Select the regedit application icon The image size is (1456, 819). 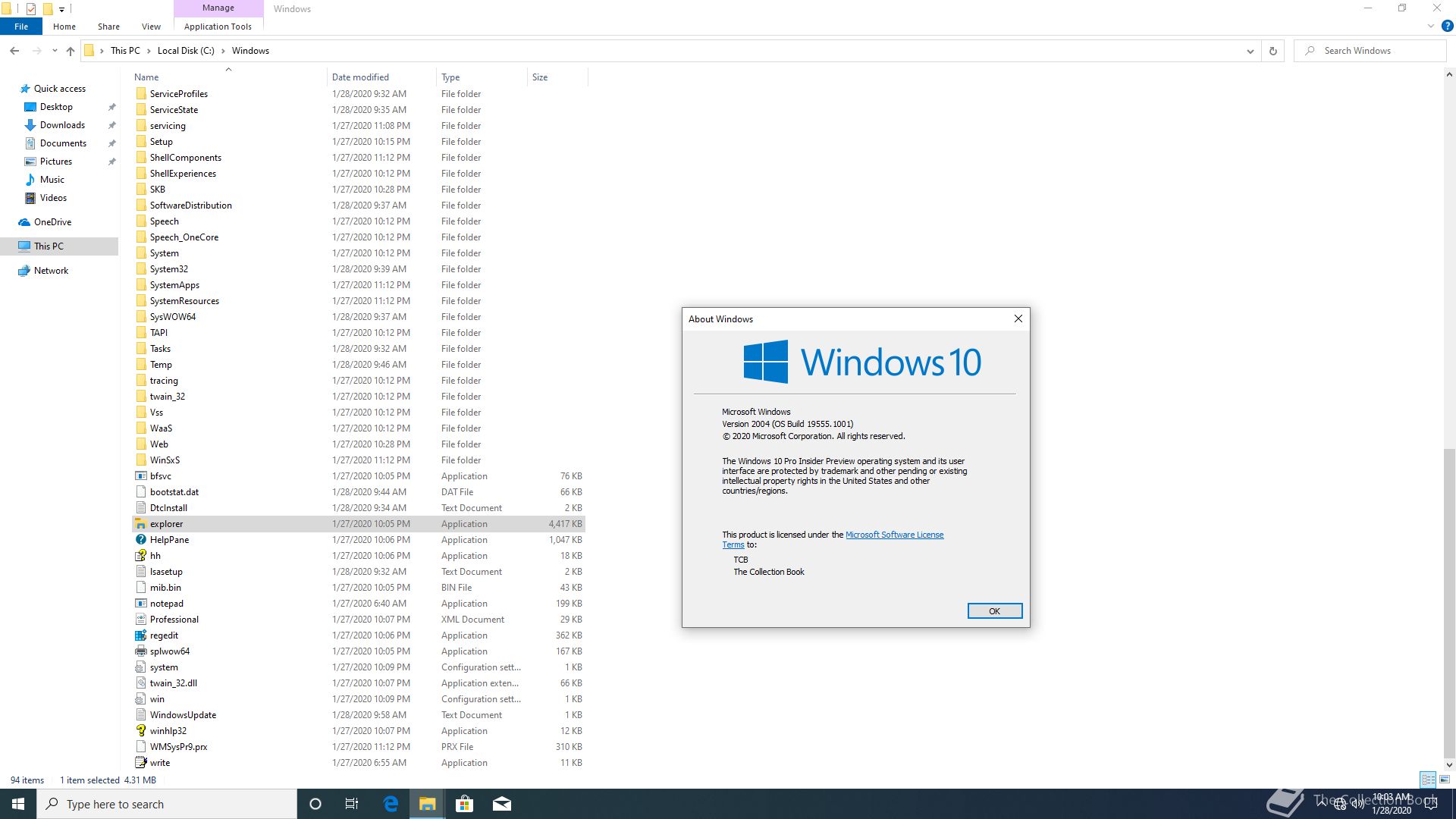pyautogui.click(x=140, y=635)
